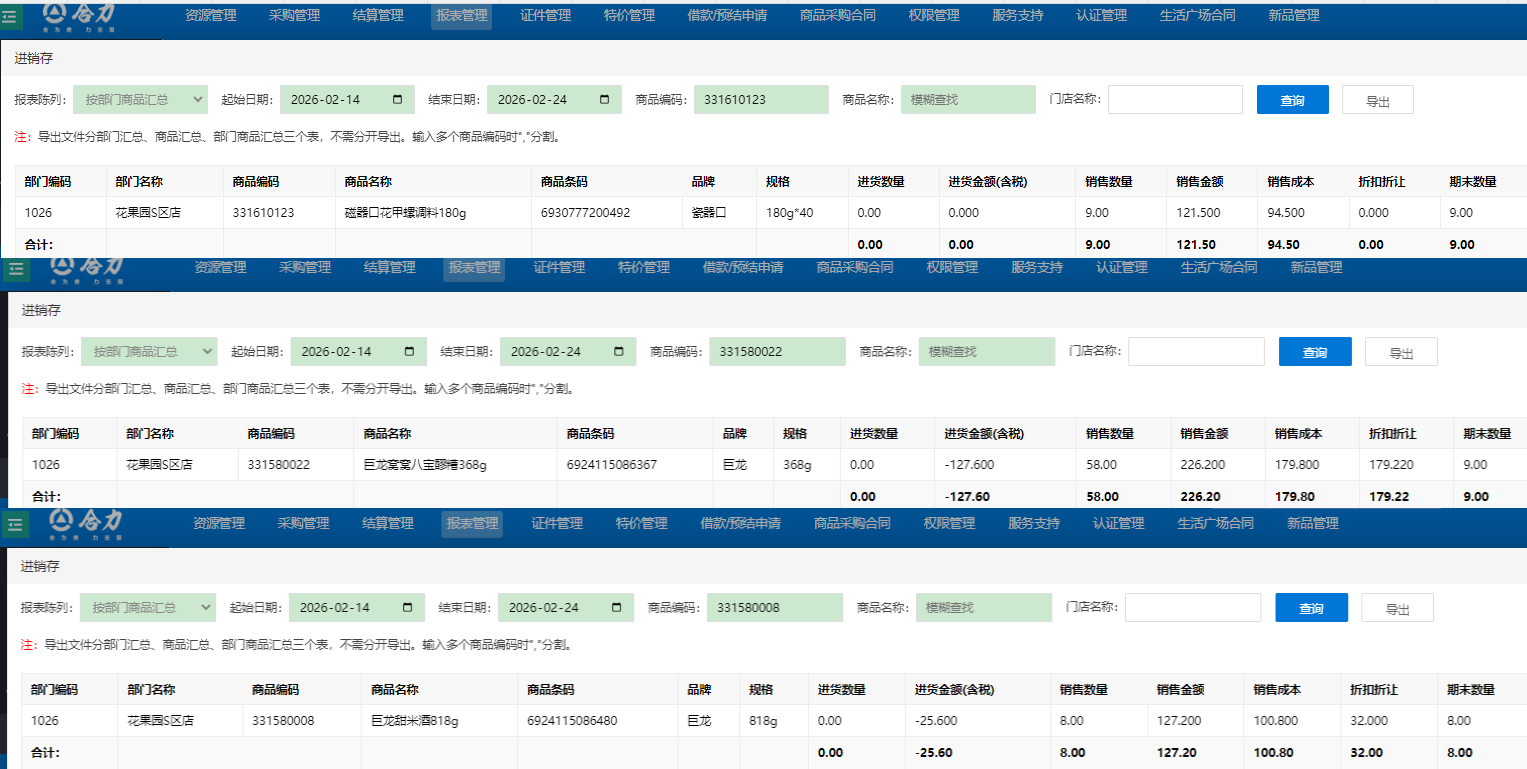Screen dimensions: 1527x769
Task: Open end date calendar icon in the 331580008 query
Action: coord(616,608)
